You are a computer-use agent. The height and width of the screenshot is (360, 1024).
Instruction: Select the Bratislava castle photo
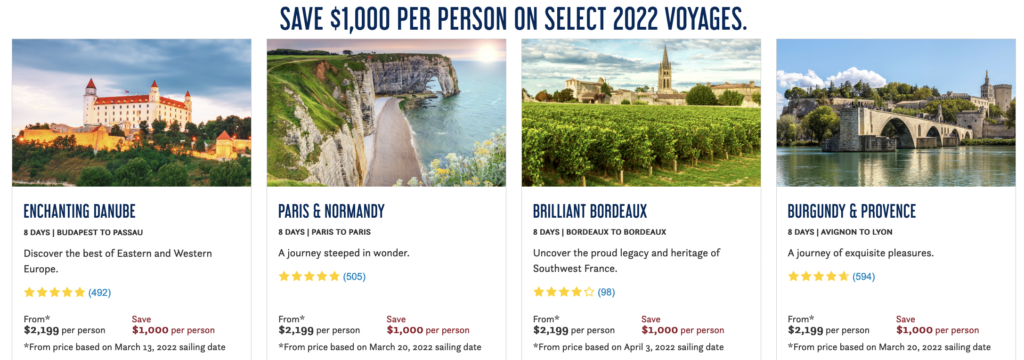pos(131,113)
